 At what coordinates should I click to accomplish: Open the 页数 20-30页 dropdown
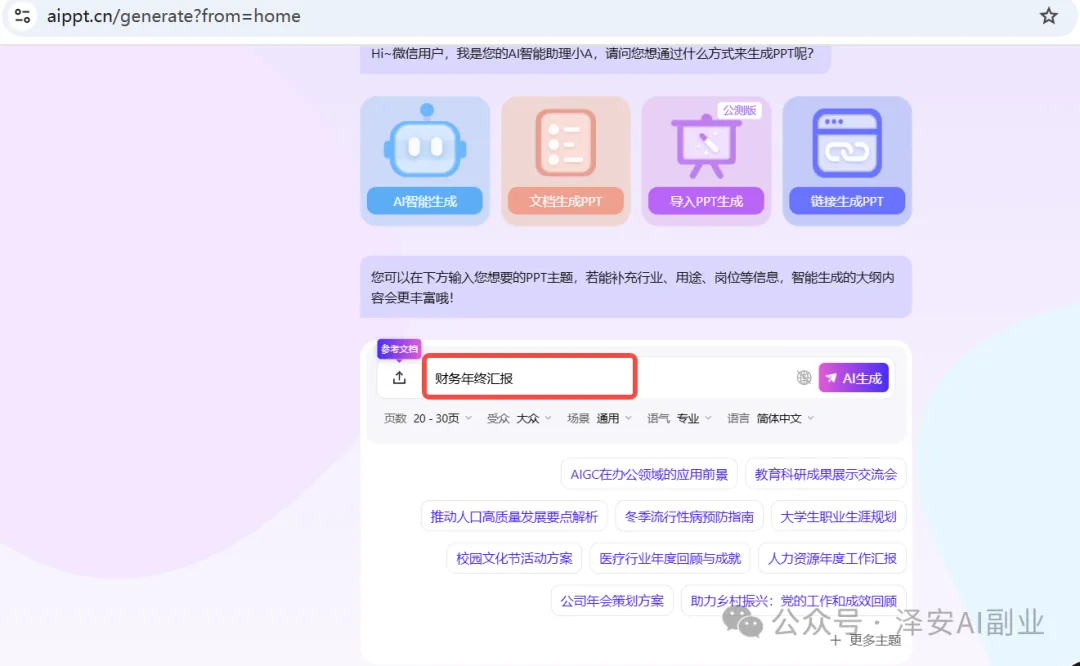click(x=428, y=418)
